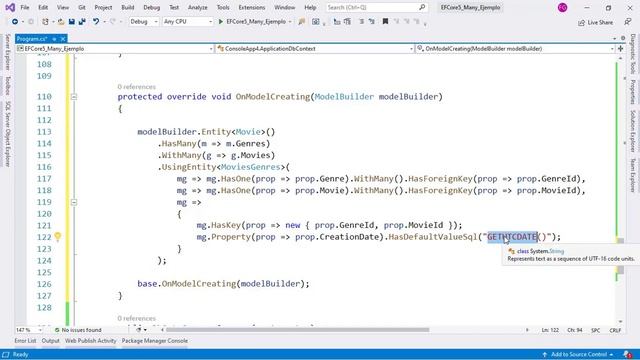Switch to the Error List tab
Screen dimensions: 640x360
point(25,341)
